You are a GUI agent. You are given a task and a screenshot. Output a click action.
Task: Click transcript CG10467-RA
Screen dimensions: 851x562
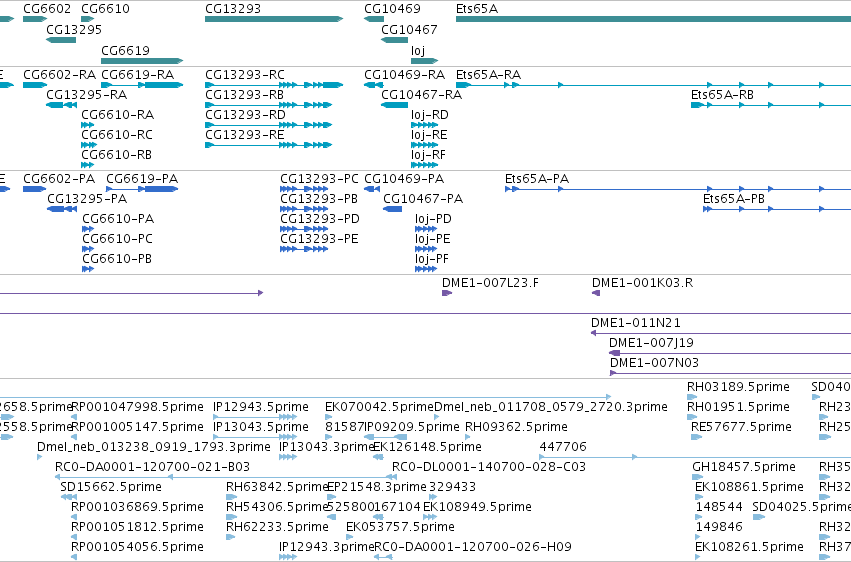click(x=422, y=94)
